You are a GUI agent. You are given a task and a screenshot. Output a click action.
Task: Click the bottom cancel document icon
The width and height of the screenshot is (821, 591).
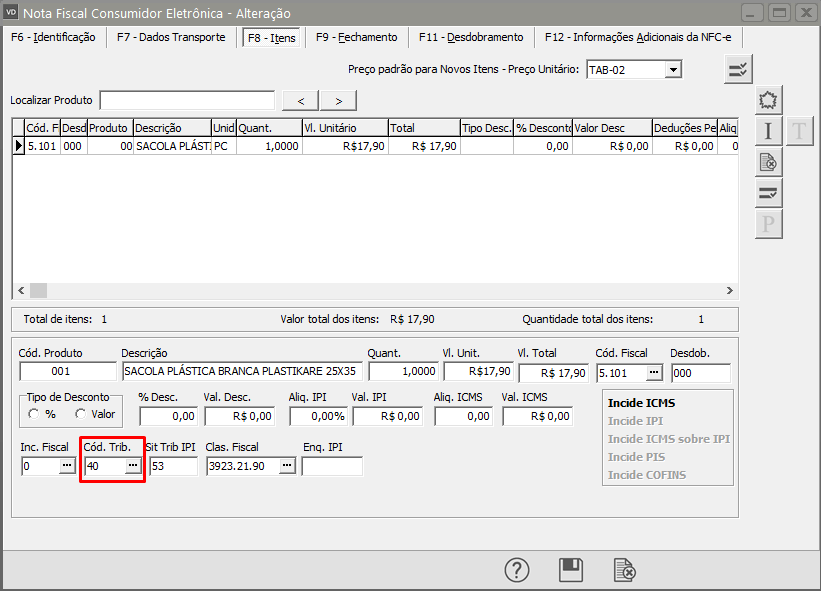[x=624, y=570]
